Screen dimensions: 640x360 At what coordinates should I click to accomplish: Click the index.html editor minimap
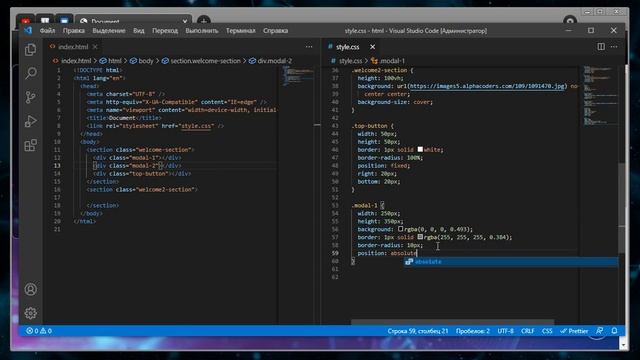coord(298,76)
